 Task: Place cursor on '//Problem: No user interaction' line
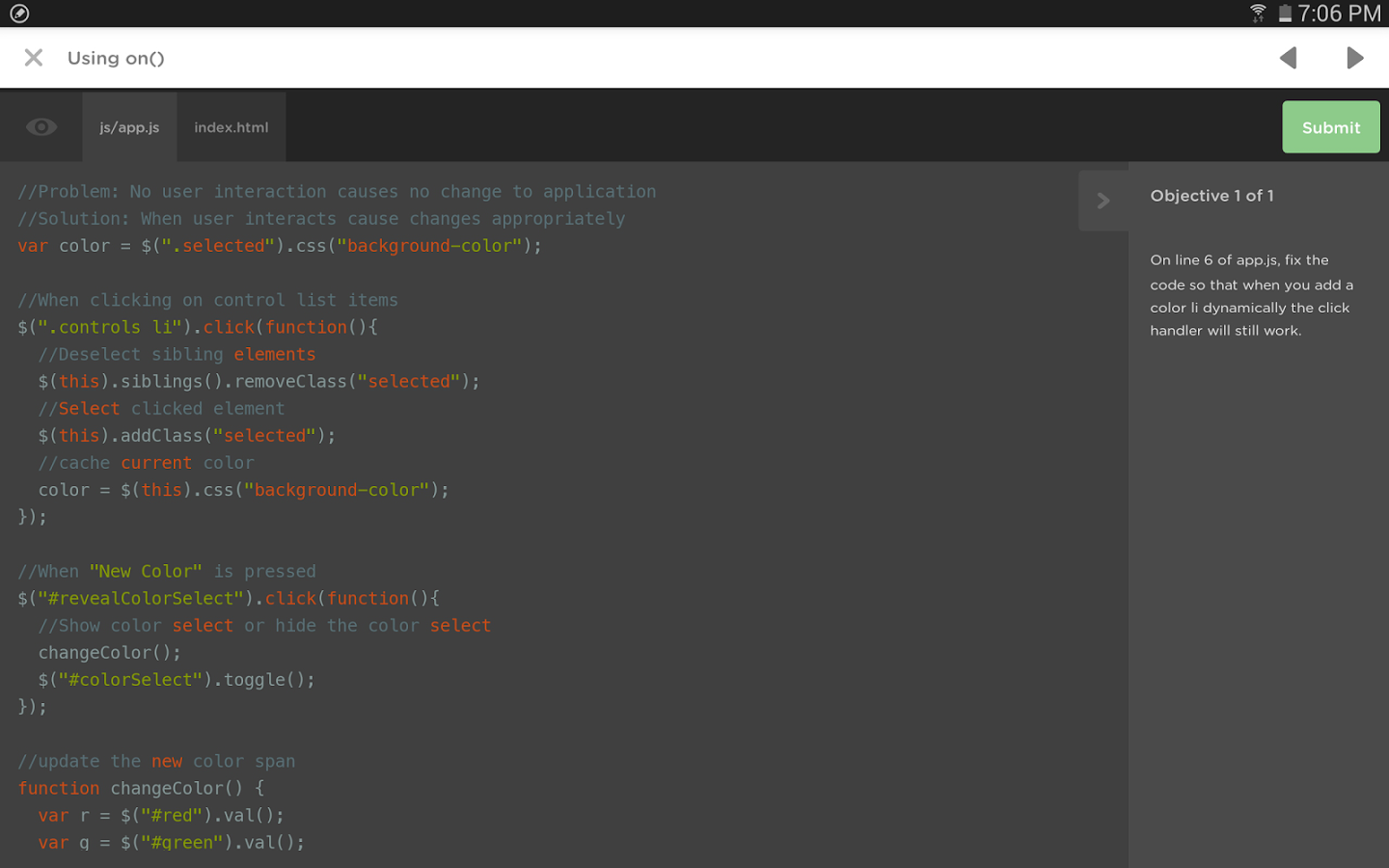[337, 192]
